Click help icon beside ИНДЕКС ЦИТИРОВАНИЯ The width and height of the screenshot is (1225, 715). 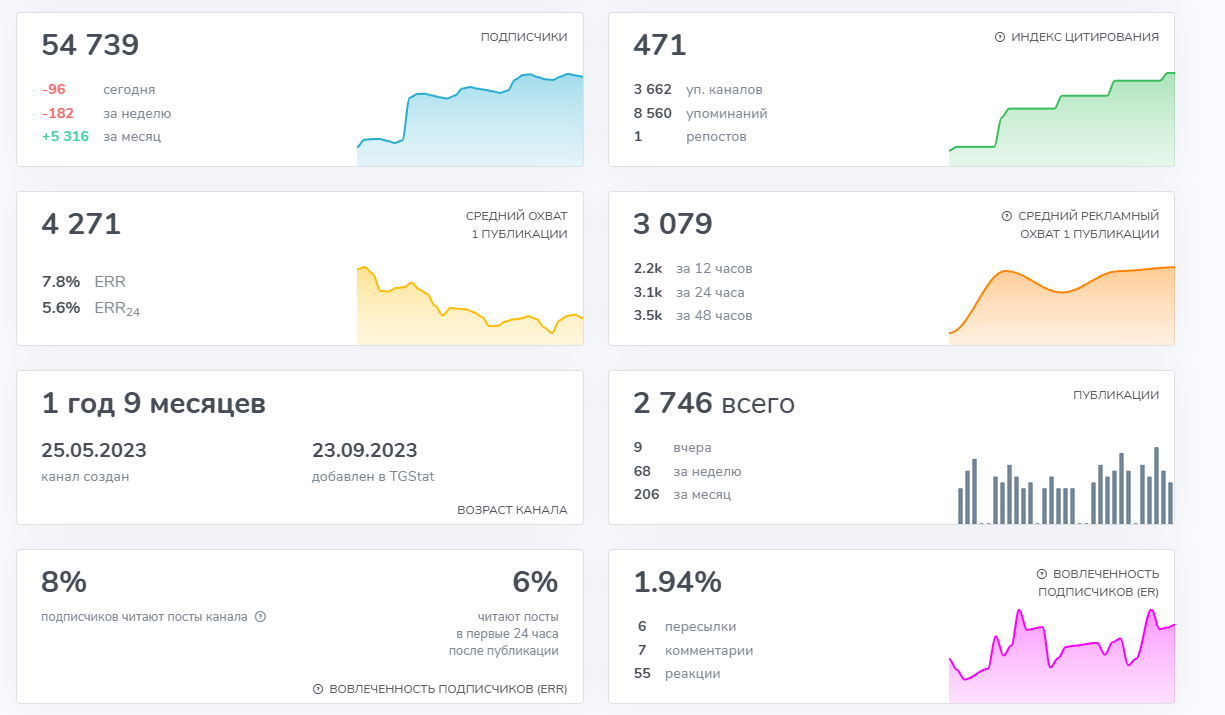click(999, 37)
